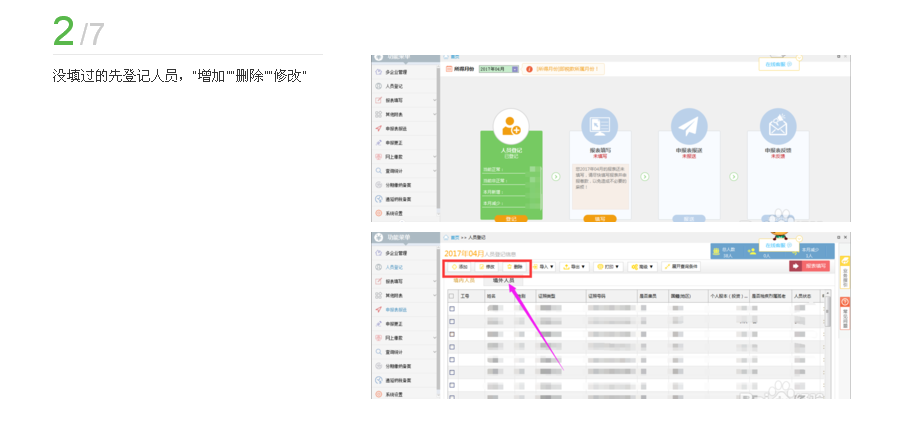This screenshot has width=898, height=426.
Task: Switch to the 境内人员 tab
Action: [x=464, y=281]
